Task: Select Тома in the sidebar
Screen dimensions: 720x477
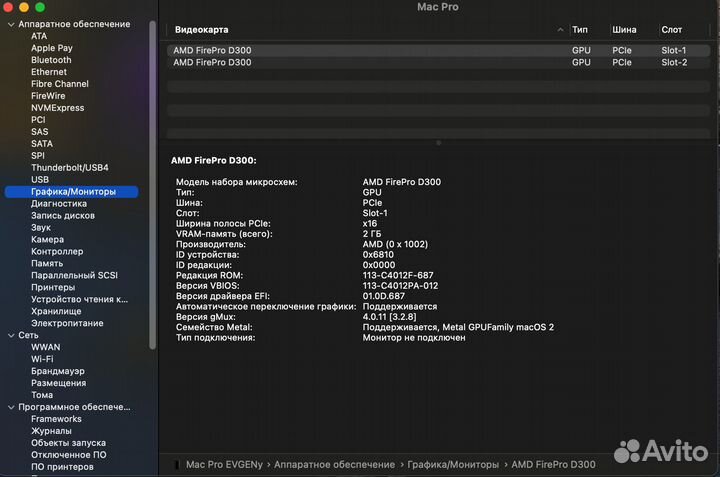Action: 42,395
